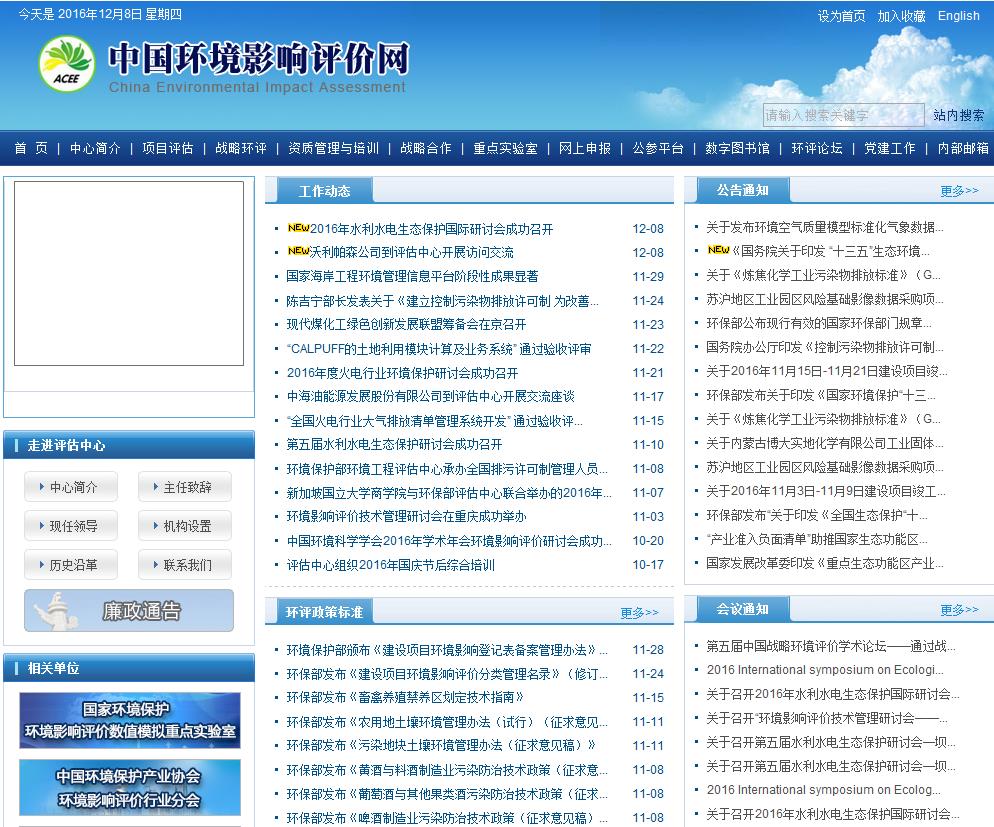Open 环保部公布现行有效的国家环保部门规章 notice

tap(819, 323)
